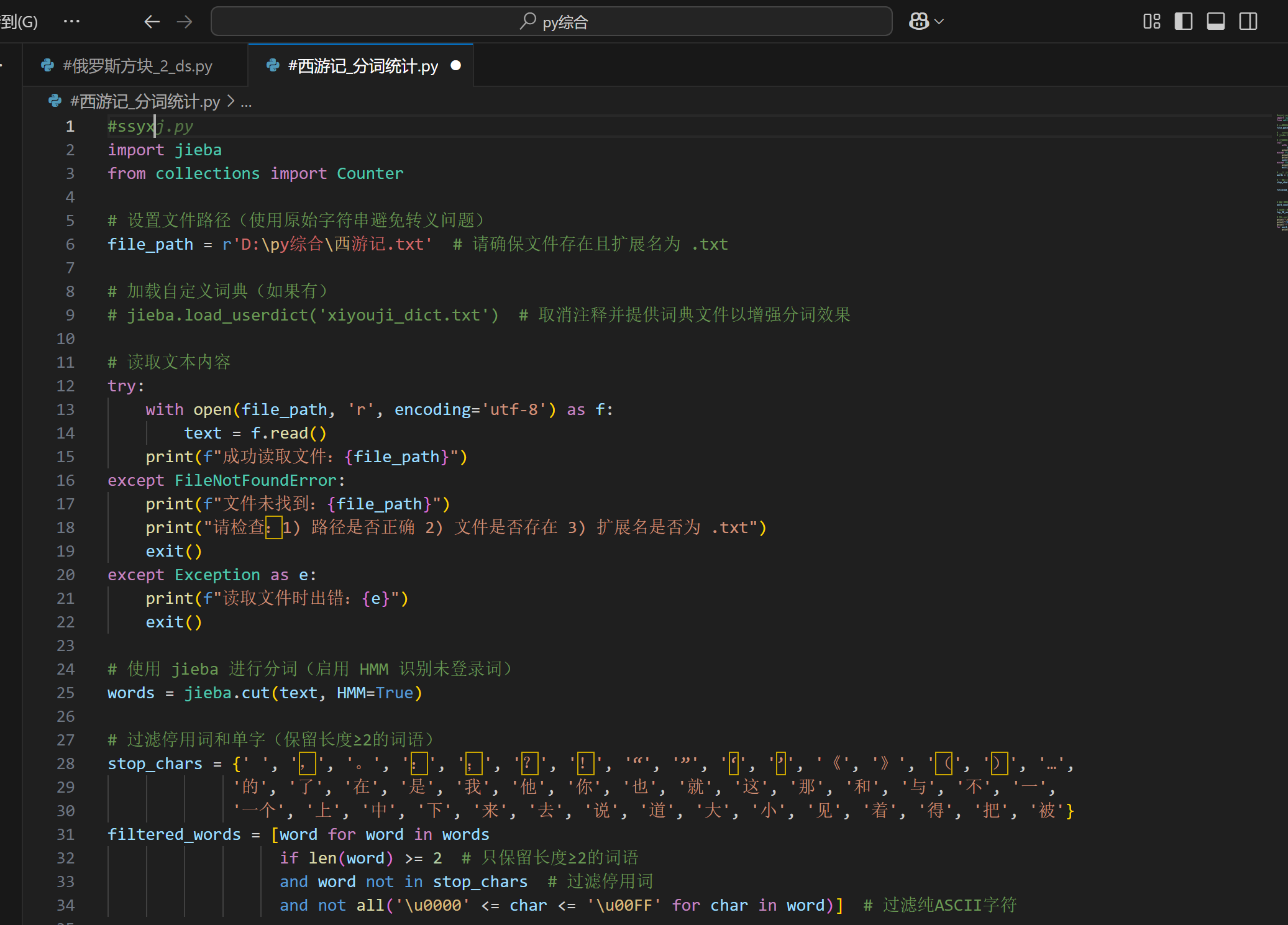Click the unsaved dot on active tab
The height and width of the screenshot is (925, 1288).
point(455,65)
